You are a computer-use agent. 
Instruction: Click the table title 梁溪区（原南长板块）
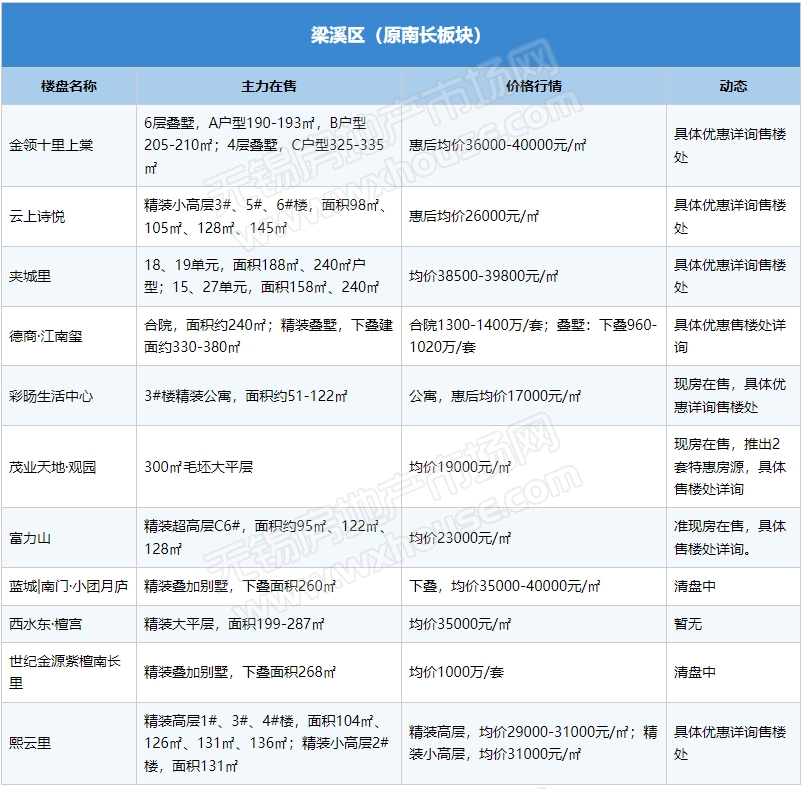396,35
